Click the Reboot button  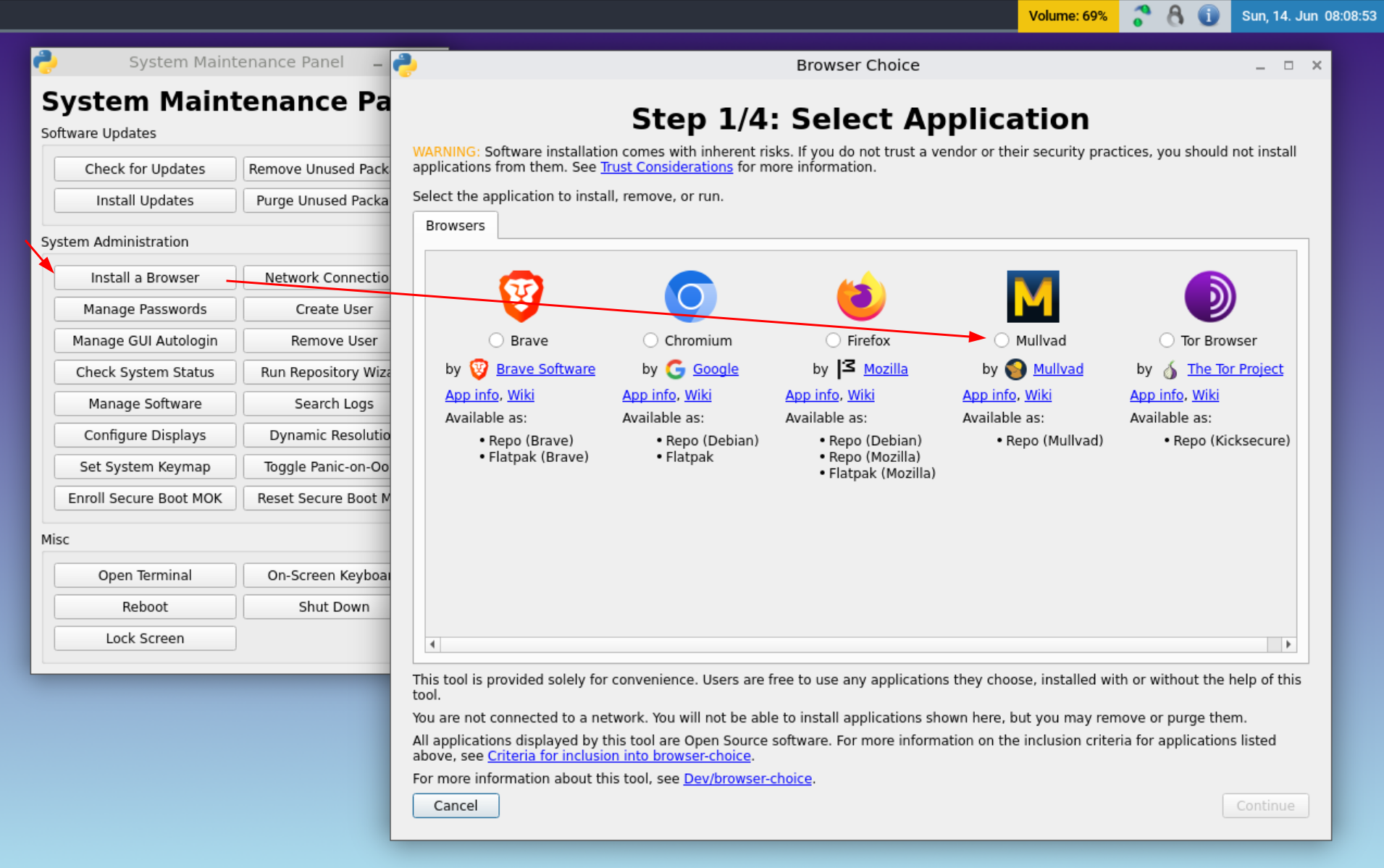point(145,607)
